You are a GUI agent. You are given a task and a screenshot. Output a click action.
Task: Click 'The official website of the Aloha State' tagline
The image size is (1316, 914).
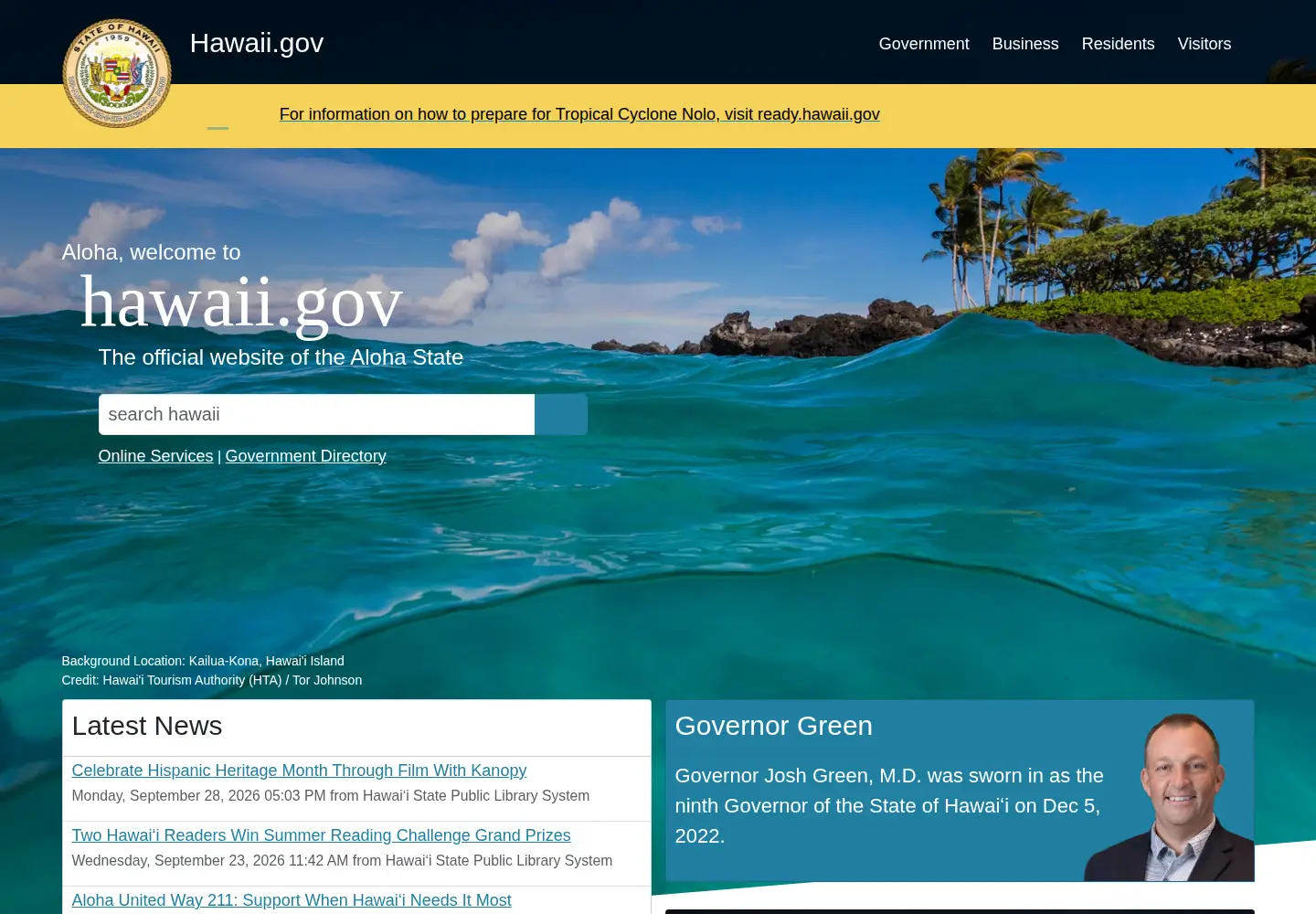tap(281, 357)
